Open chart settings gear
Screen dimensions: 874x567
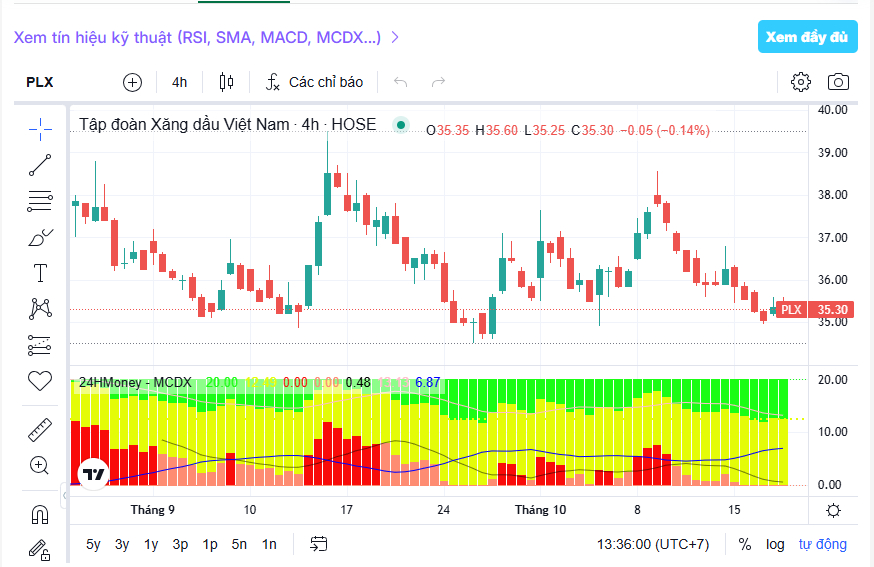pos(801,82)
